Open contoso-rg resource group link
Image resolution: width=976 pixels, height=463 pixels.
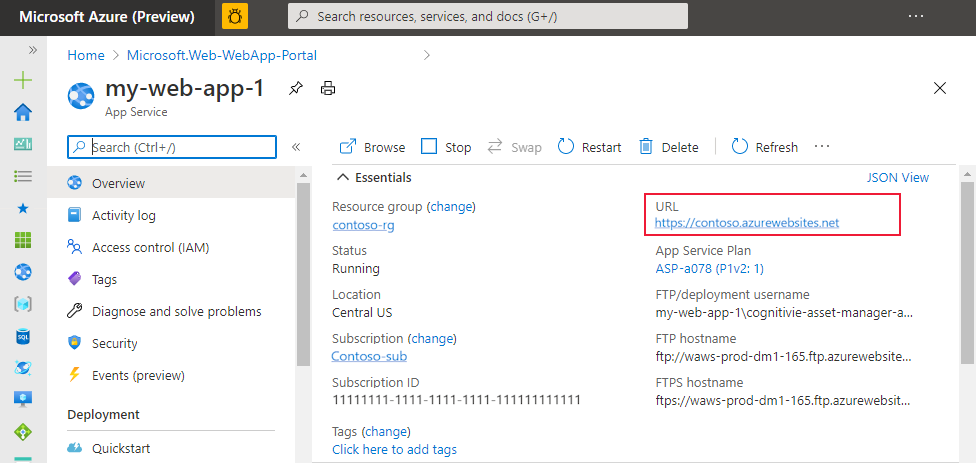click(x=364, y=225)
